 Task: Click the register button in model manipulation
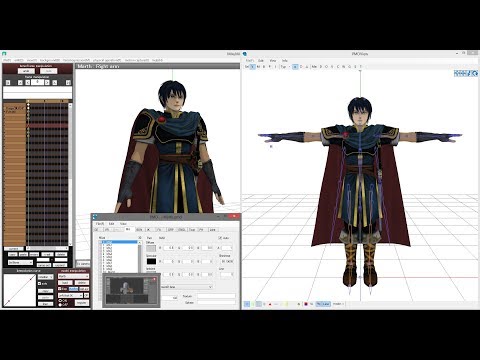(82, 303)
